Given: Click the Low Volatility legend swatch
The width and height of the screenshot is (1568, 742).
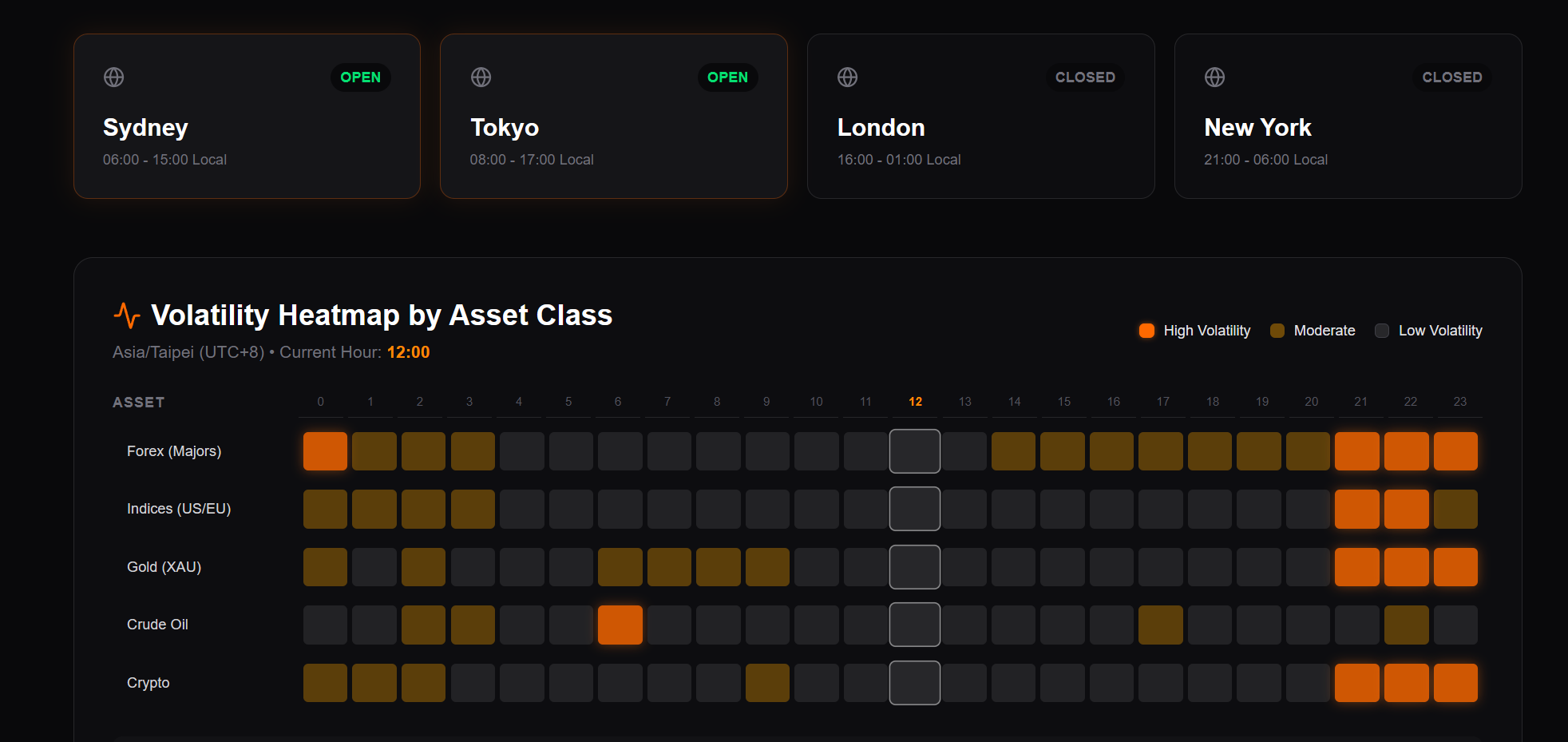Looking at the screenshot, I should 1382,331.
